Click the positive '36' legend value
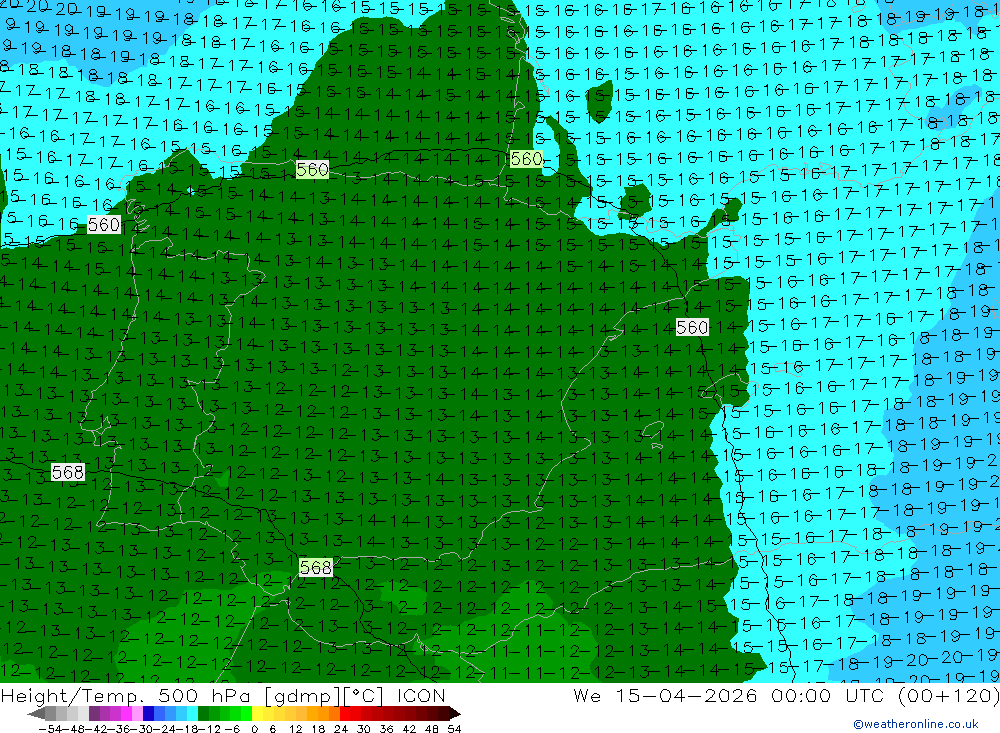The image size is (1000, 733). [x=386, y=729]
